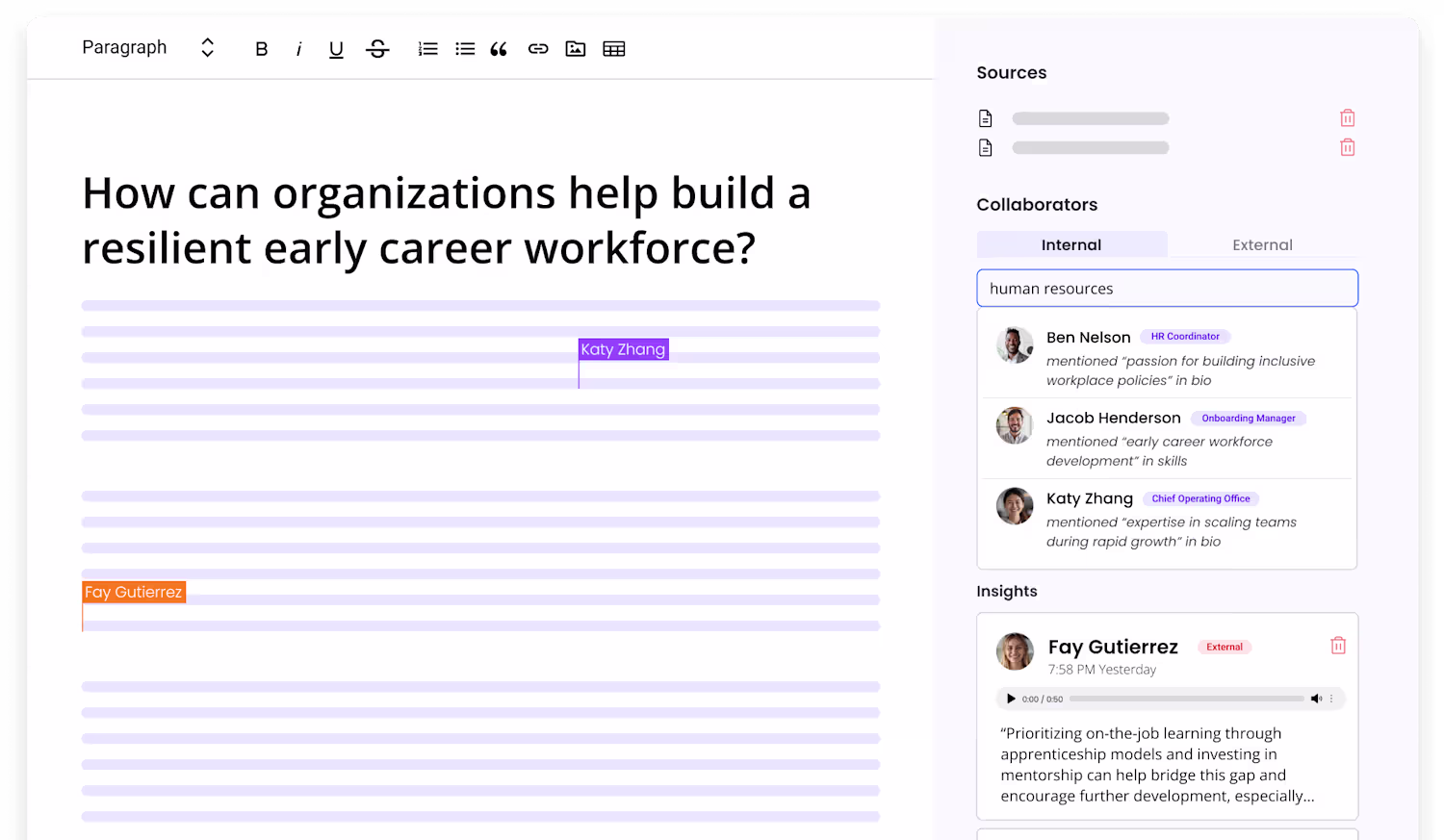
Task: Click the first source's document icon
Action: 985,118
